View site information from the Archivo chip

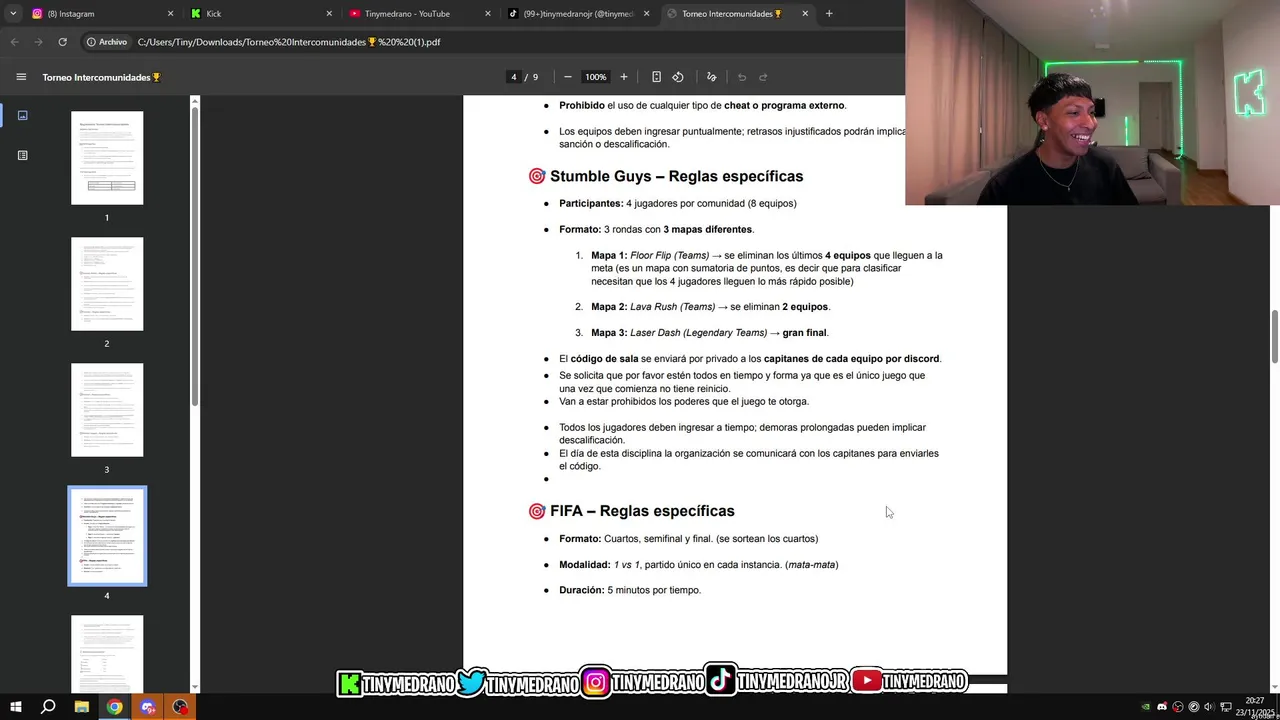pyautogui.click(x=107, y=42)
